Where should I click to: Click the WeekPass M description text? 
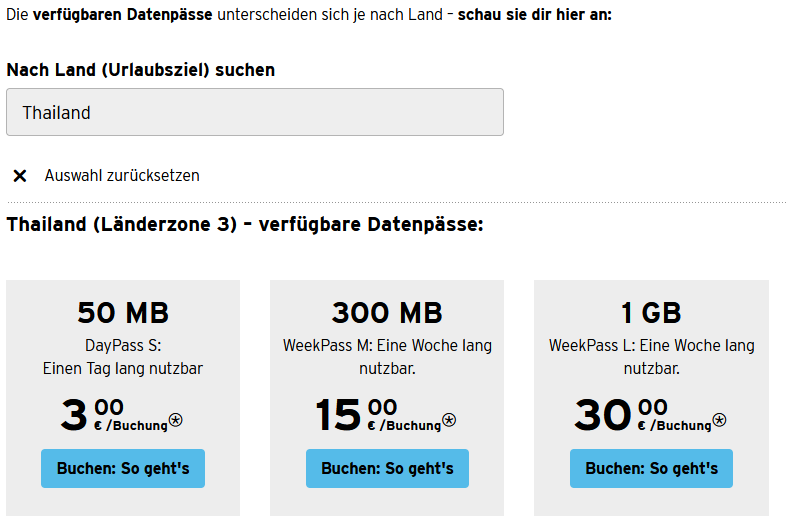coord(387,357)
